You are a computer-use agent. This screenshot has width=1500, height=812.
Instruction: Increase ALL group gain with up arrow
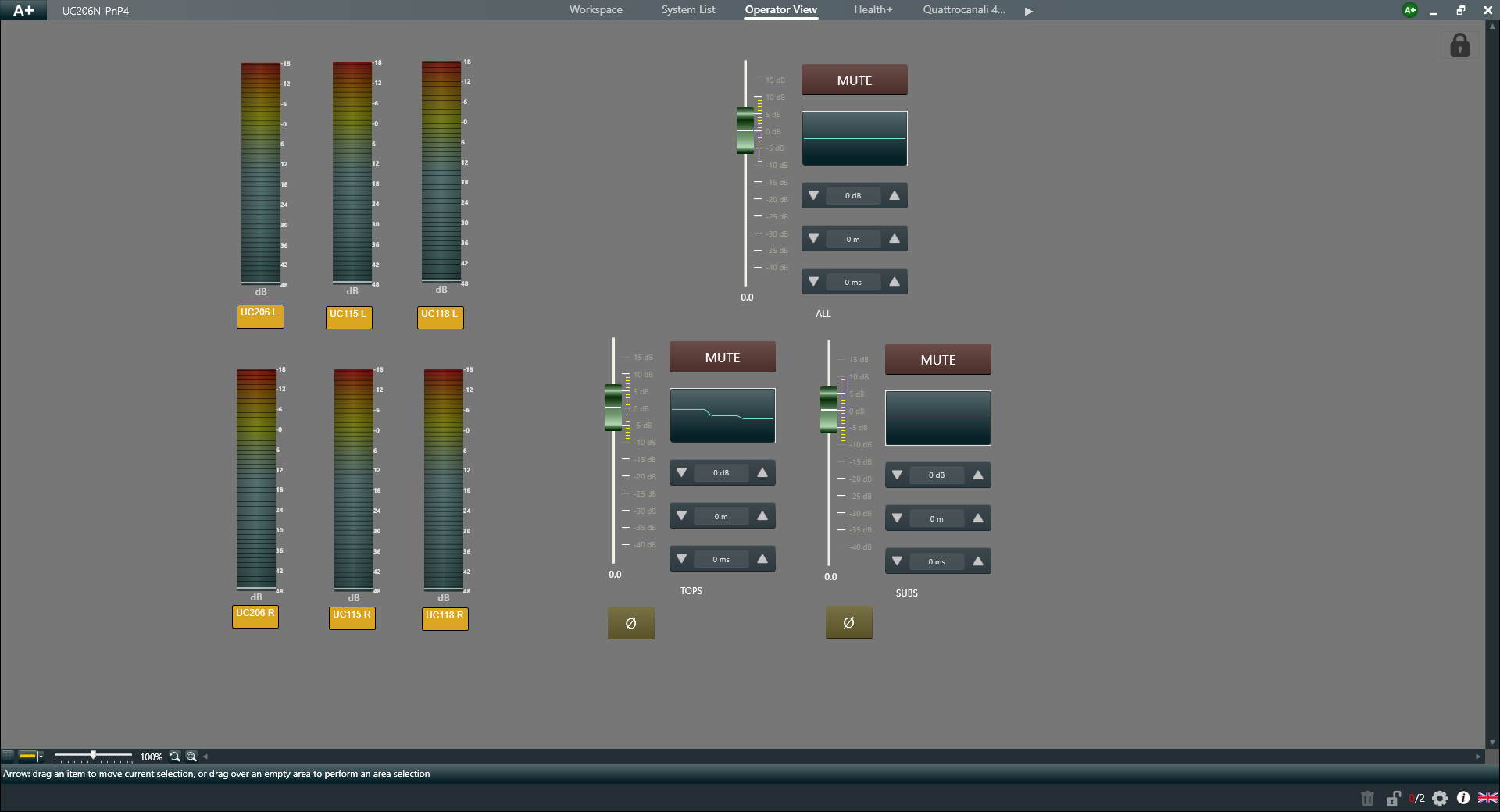point(895,196)
